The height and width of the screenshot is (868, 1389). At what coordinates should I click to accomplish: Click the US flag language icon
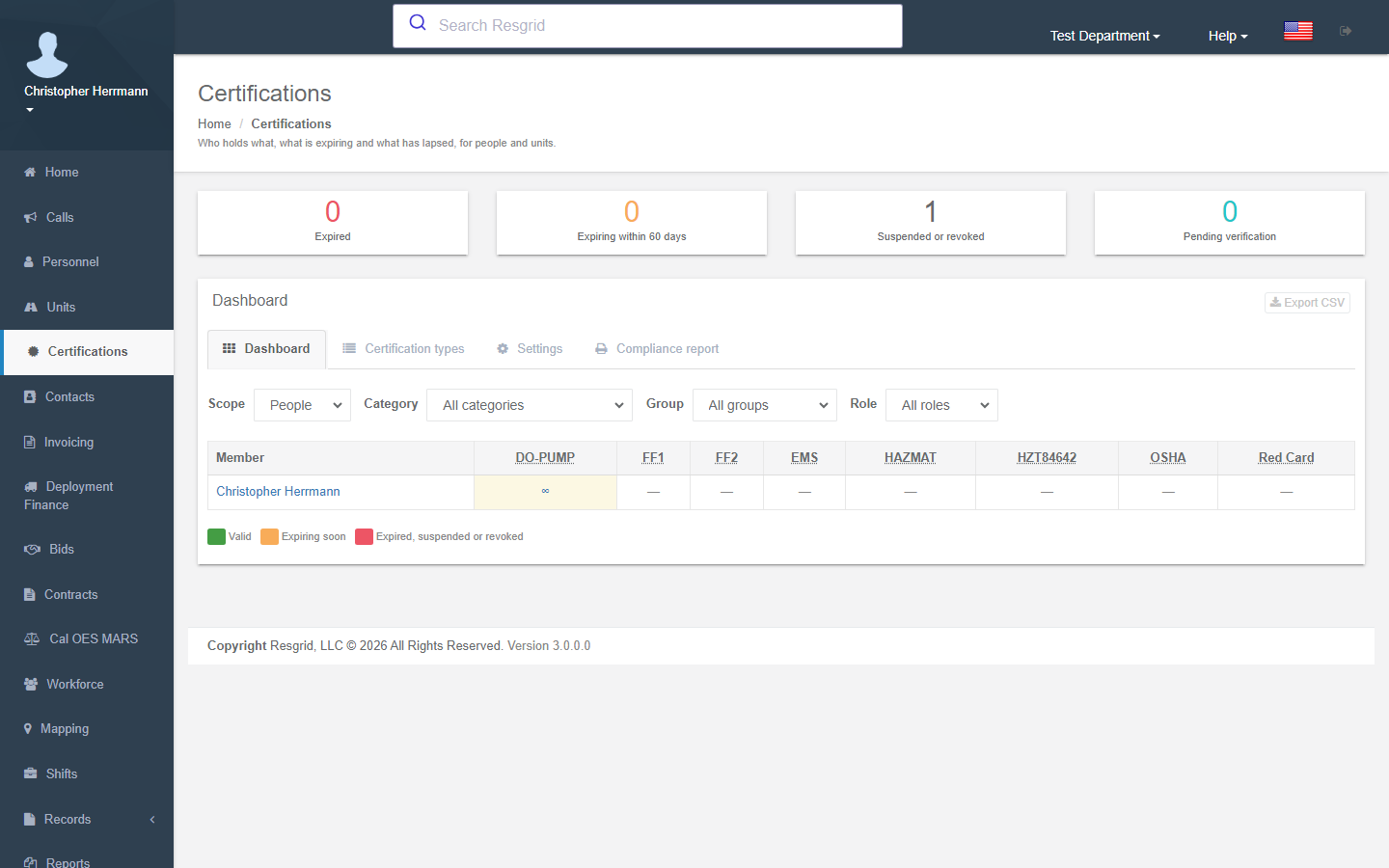1298,31
